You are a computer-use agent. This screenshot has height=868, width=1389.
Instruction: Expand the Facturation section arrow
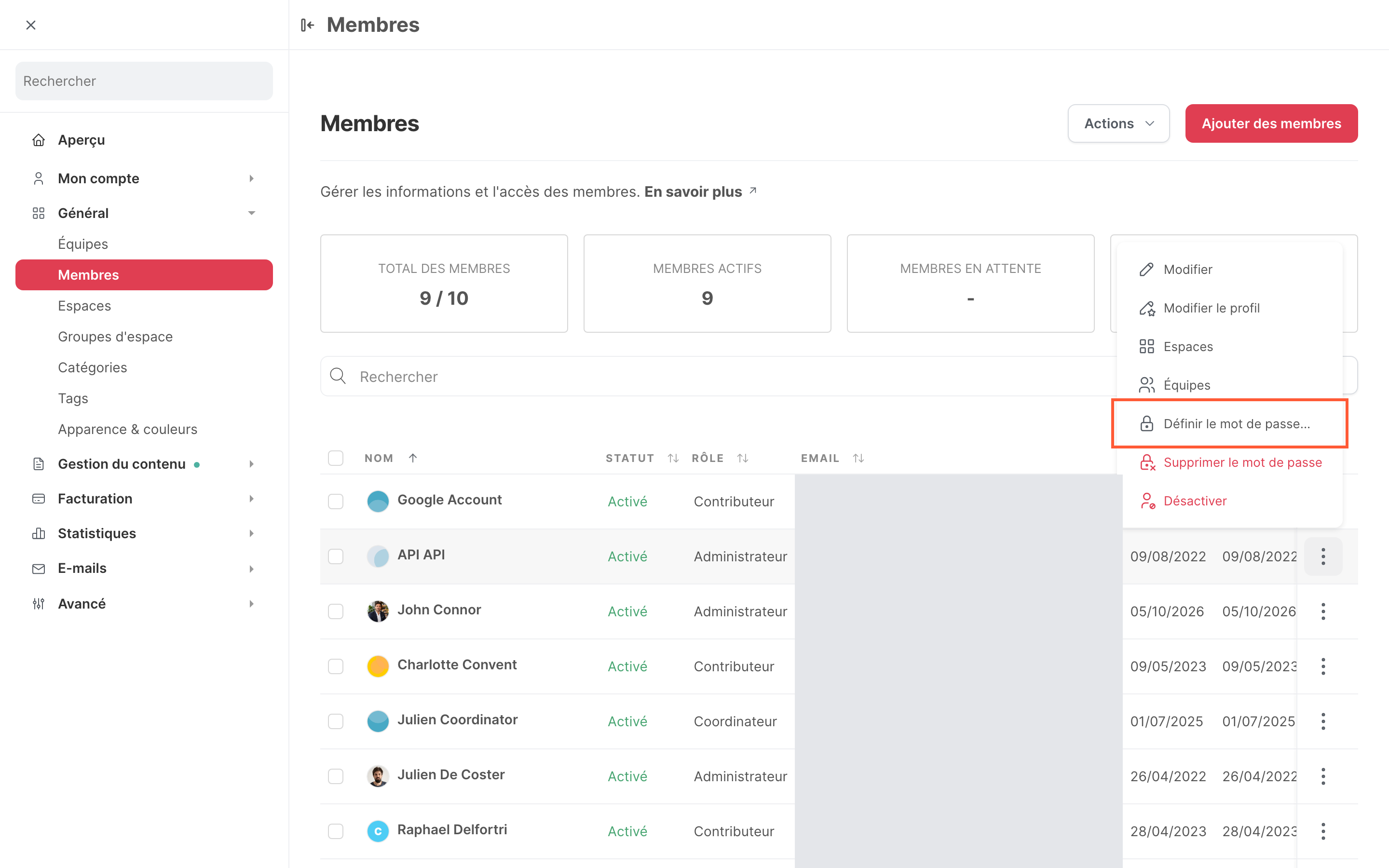[x=251, y=498]
